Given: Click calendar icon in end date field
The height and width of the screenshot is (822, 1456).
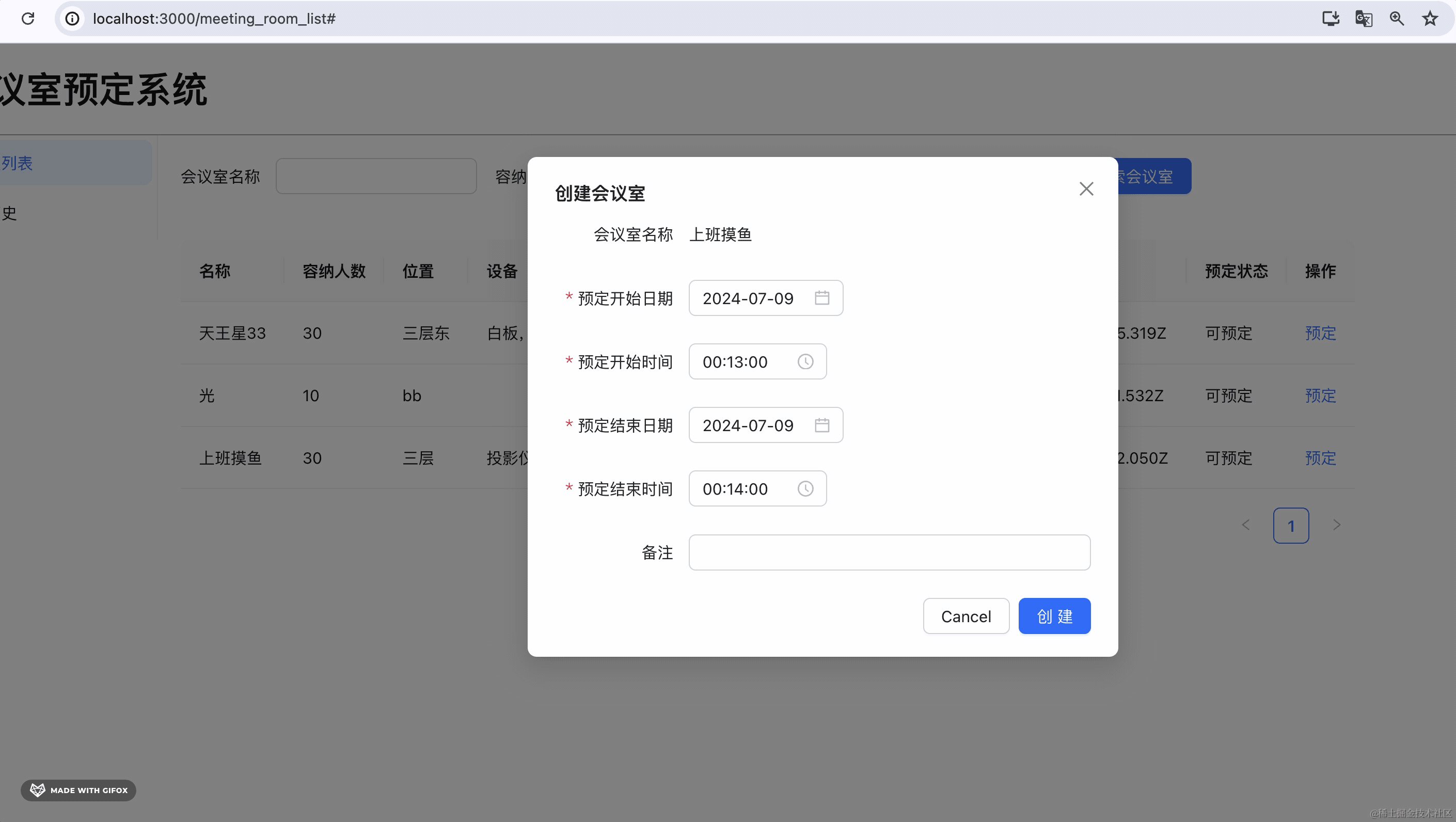Looking at the screenshot, I should point(822,425).
